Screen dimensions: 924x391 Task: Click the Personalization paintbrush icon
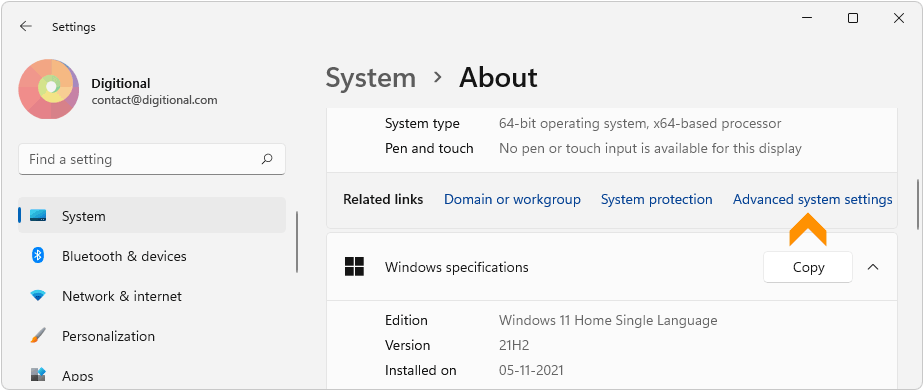(38, 336)
